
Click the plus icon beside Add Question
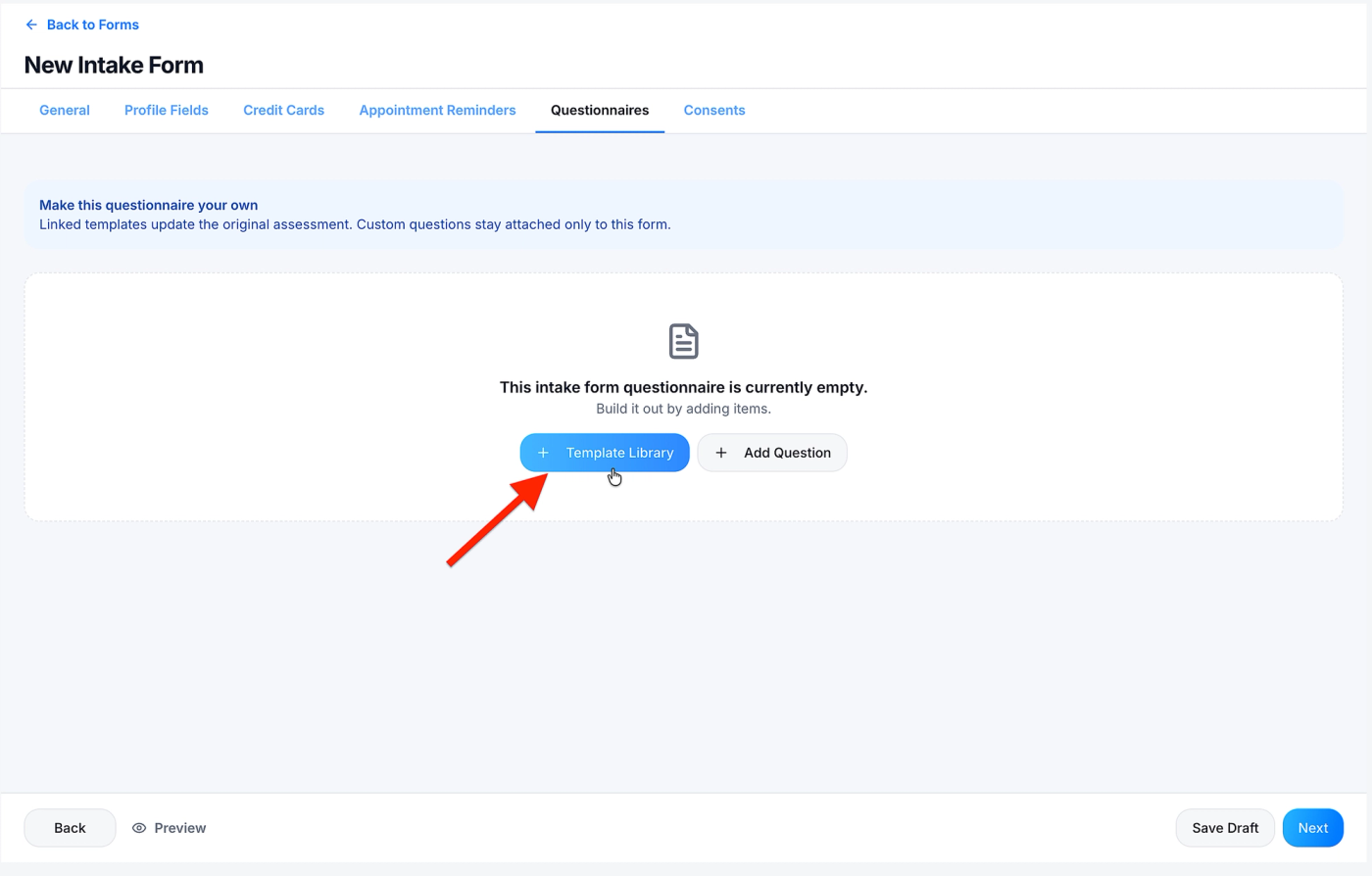click(721, 453)
